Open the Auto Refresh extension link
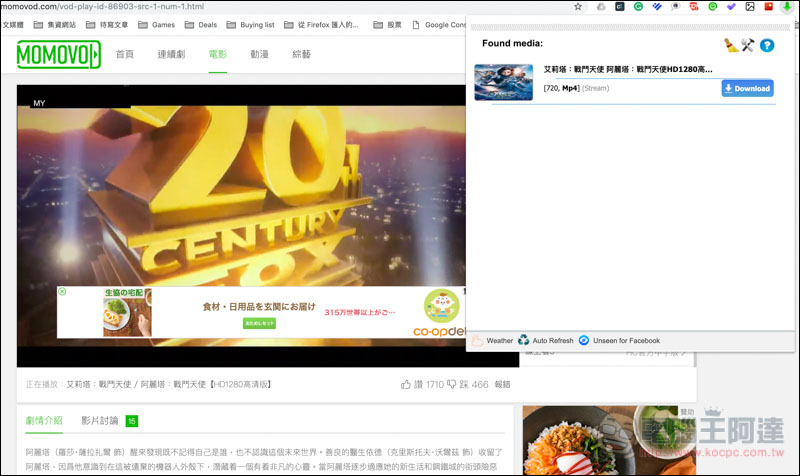This screenshot has height=476, width=800. pyautogui.click(x=545, y=340)
